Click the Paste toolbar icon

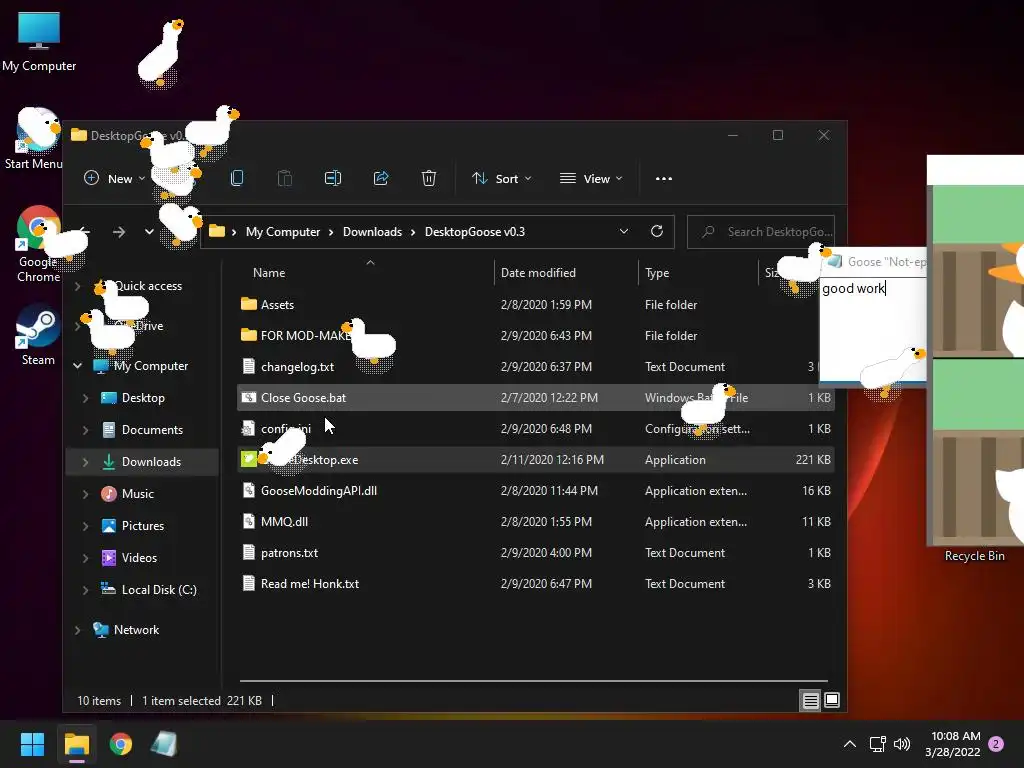coord(285,178)
